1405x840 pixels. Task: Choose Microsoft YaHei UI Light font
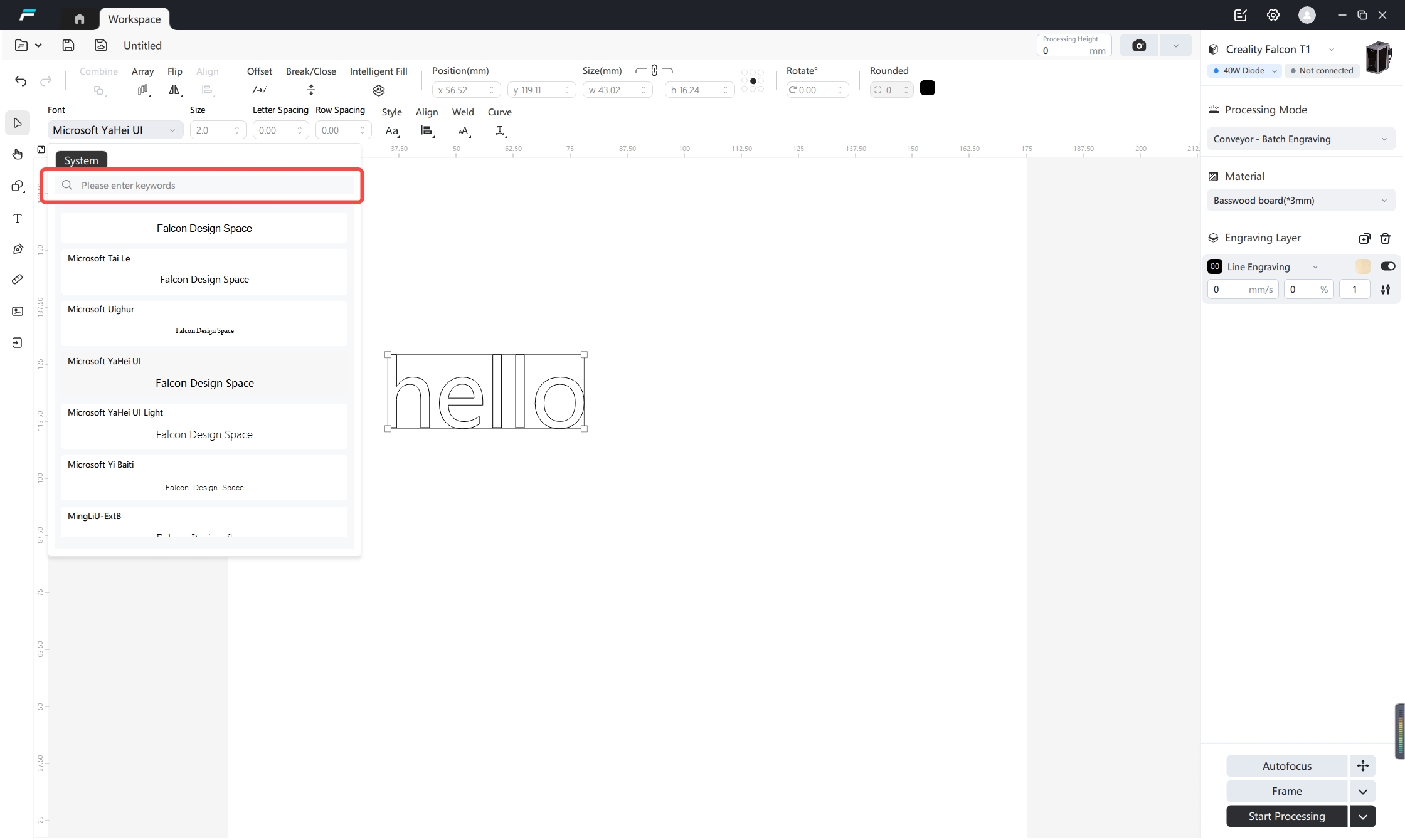(x=204, y=424)
